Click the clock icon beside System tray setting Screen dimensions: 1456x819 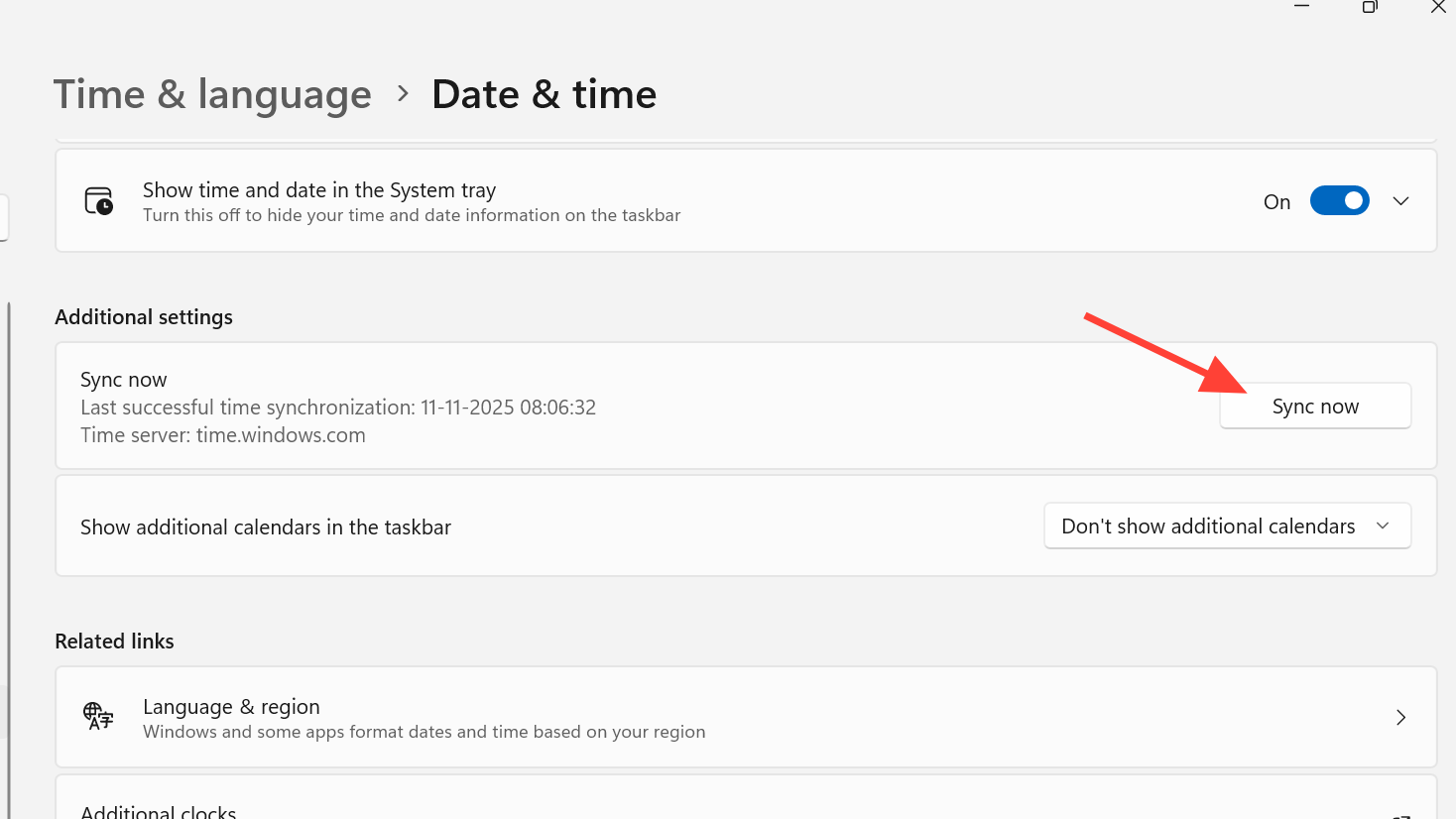99,201
